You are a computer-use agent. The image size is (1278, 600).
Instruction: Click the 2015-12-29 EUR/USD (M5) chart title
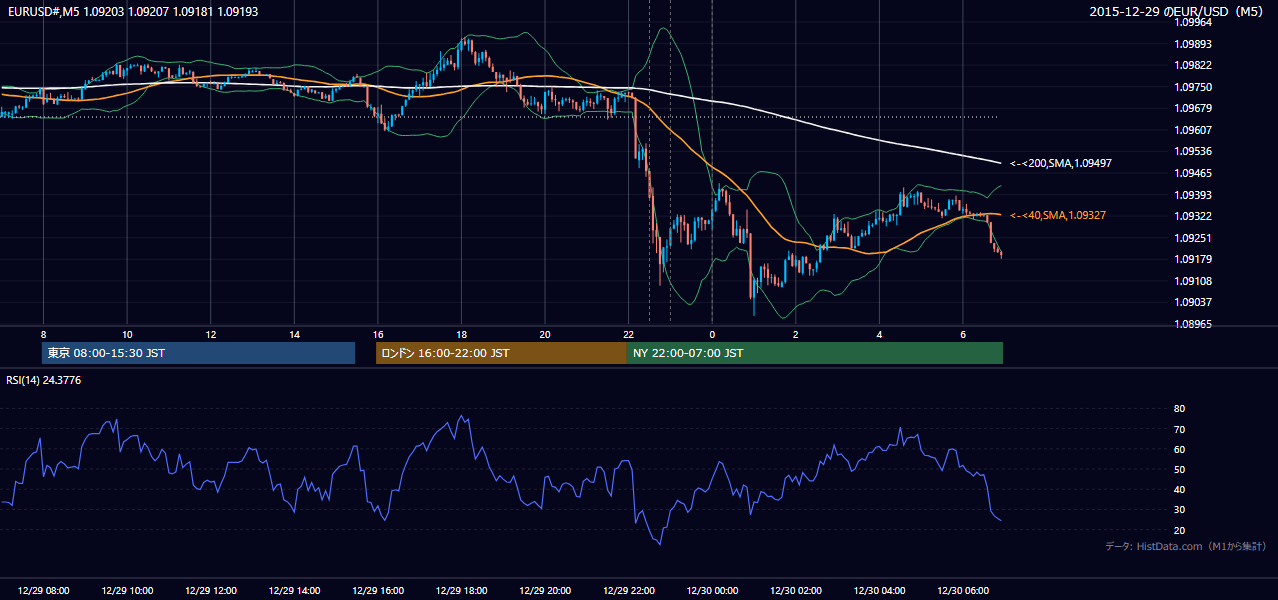[1176, 11]
